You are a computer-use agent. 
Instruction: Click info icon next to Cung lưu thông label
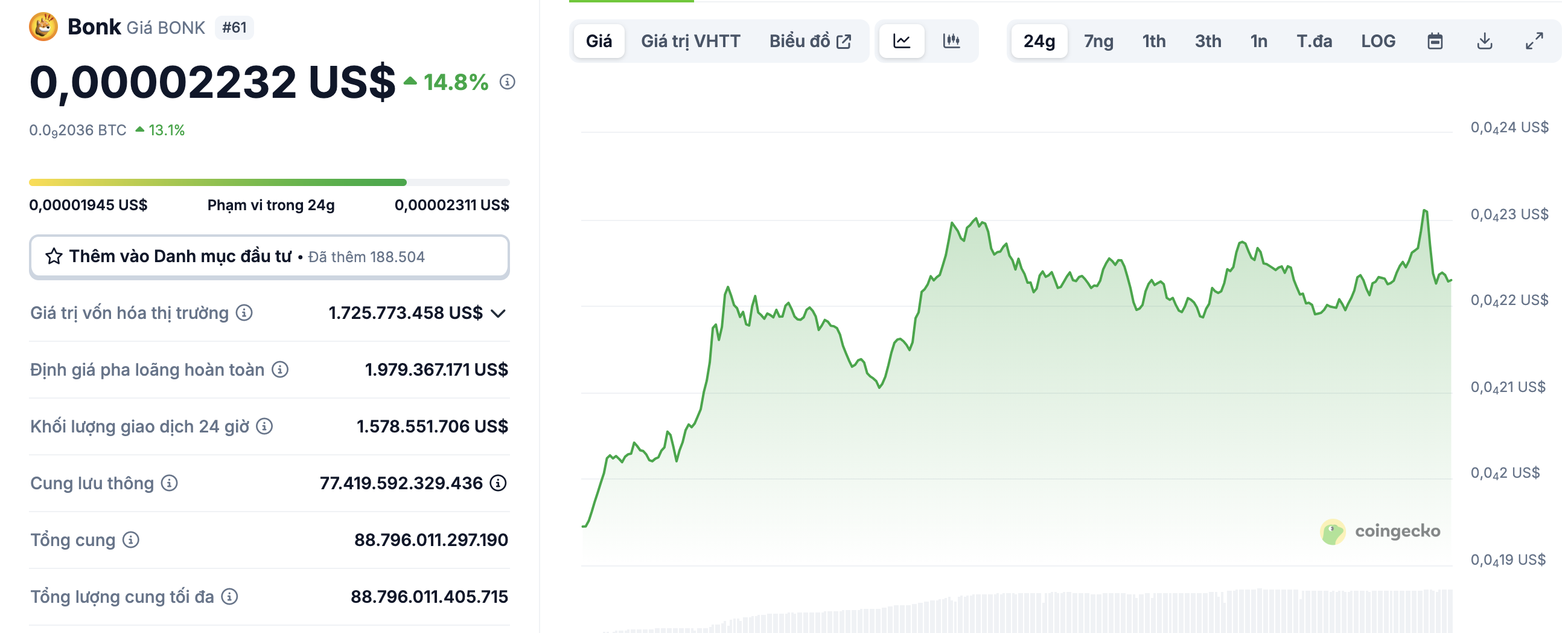coord(169,483)
